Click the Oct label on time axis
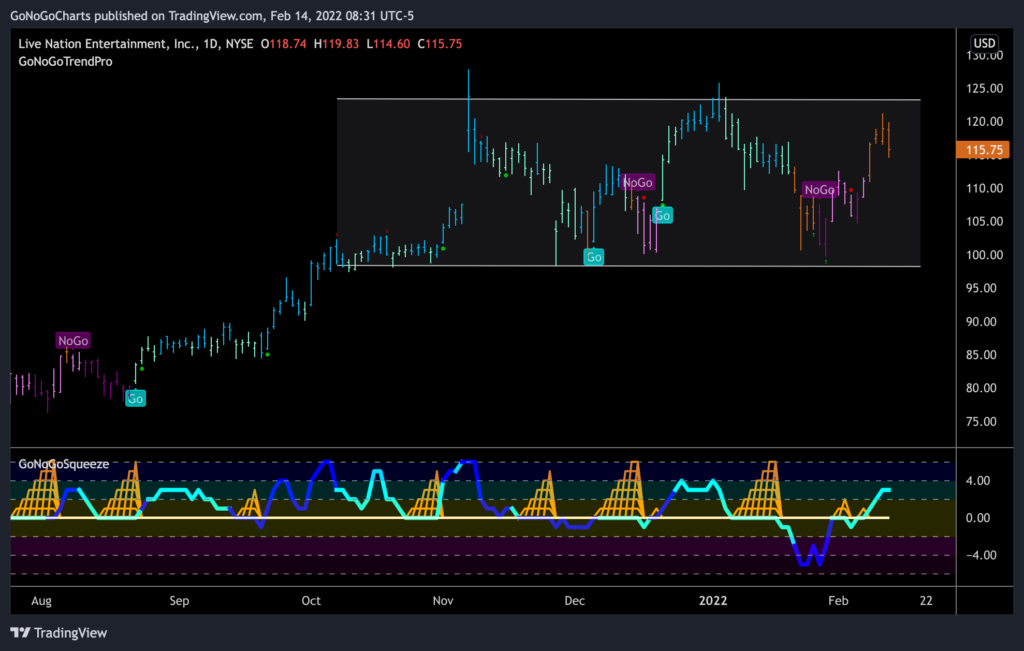1024x651 pixels. click(311, 601)
